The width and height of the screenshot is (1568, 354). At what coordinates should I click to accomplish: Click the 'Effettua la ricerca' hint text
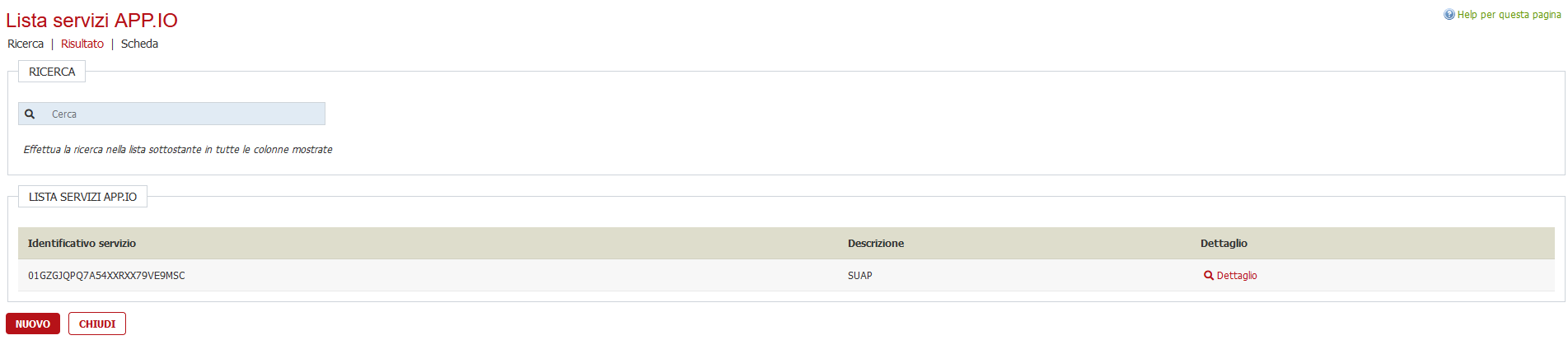178,150
